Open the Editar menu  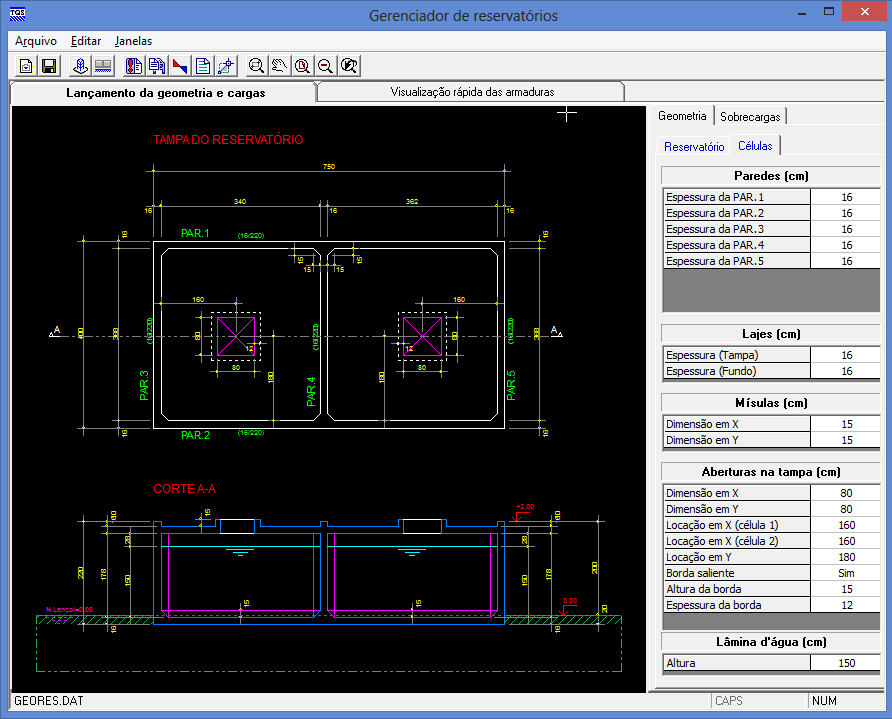[x=86, y=41]
